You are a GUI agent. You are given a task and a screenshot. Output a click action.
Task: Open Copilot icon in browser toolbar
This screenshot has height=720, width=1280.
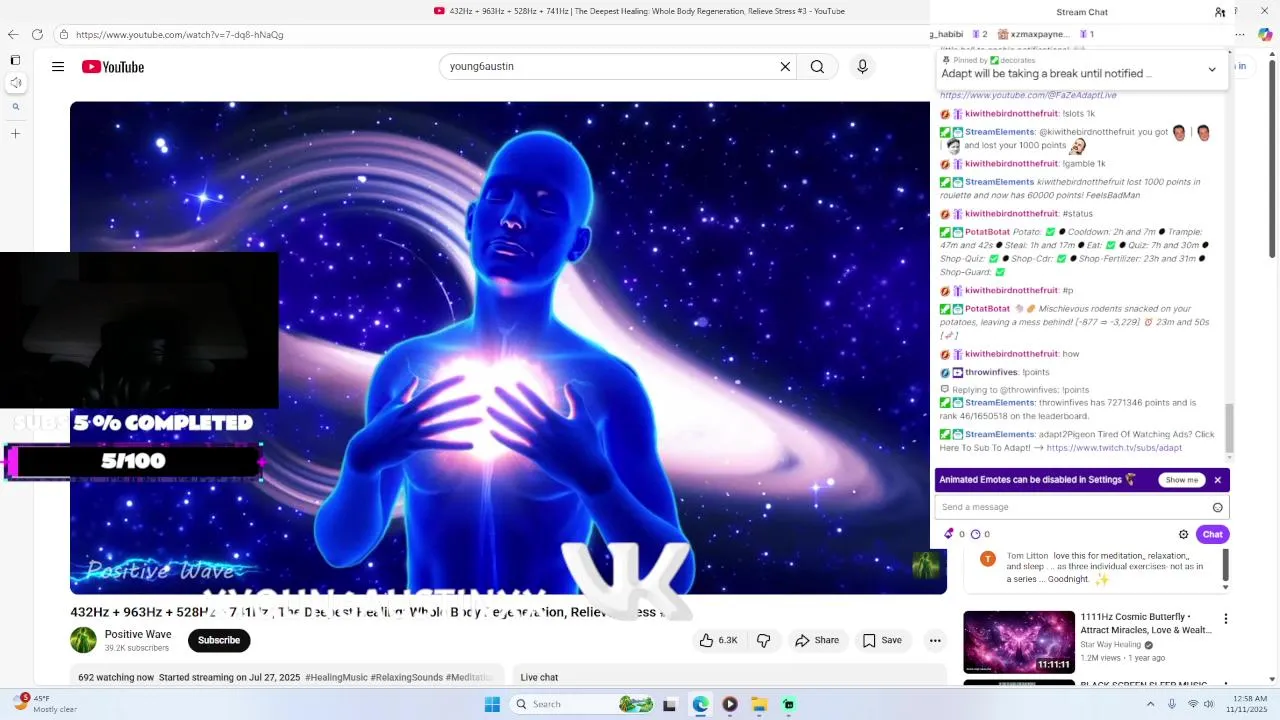click(x=1265, y=34)
